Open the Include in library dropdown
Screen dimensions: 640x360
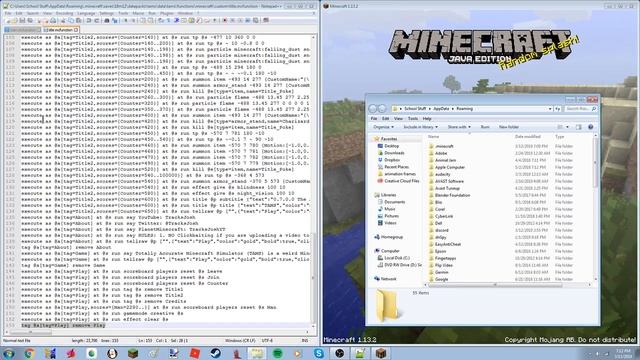[x=420, y=127]
